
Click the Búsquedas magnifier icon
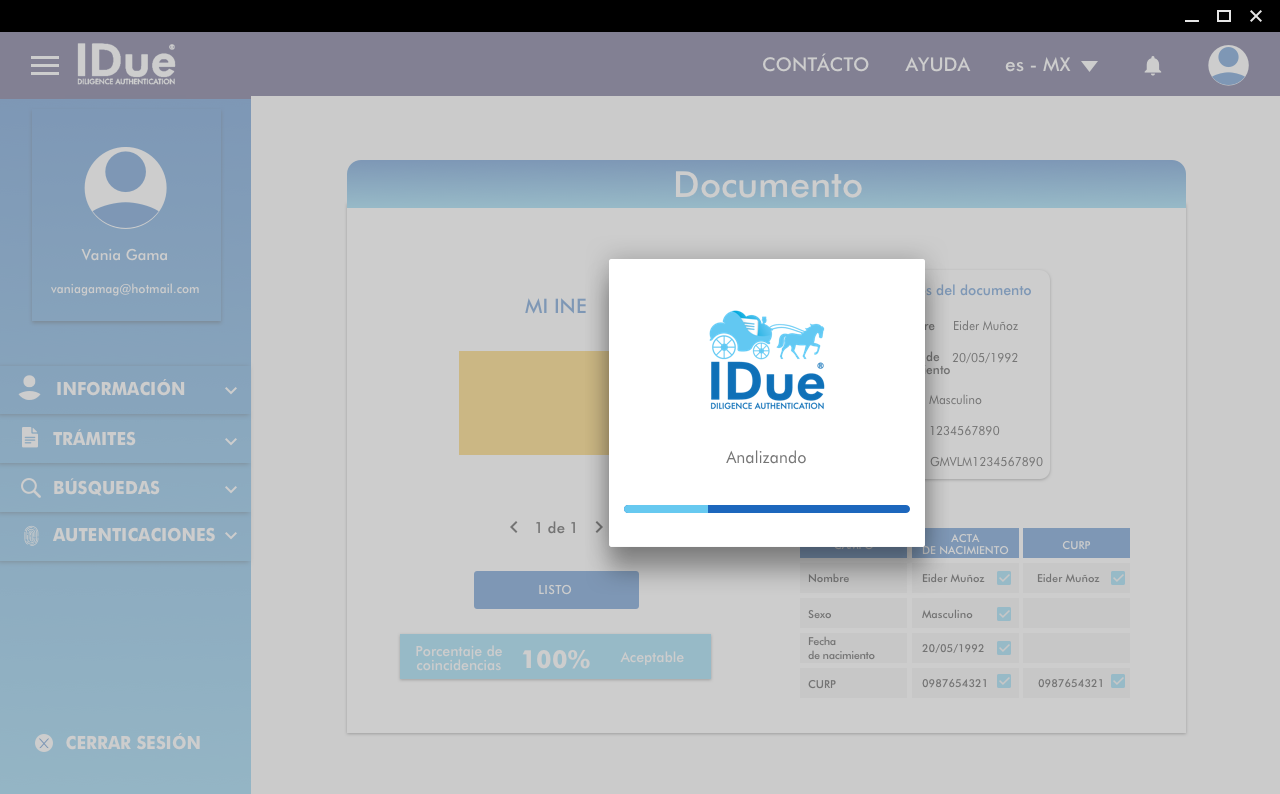click(31, 488)
